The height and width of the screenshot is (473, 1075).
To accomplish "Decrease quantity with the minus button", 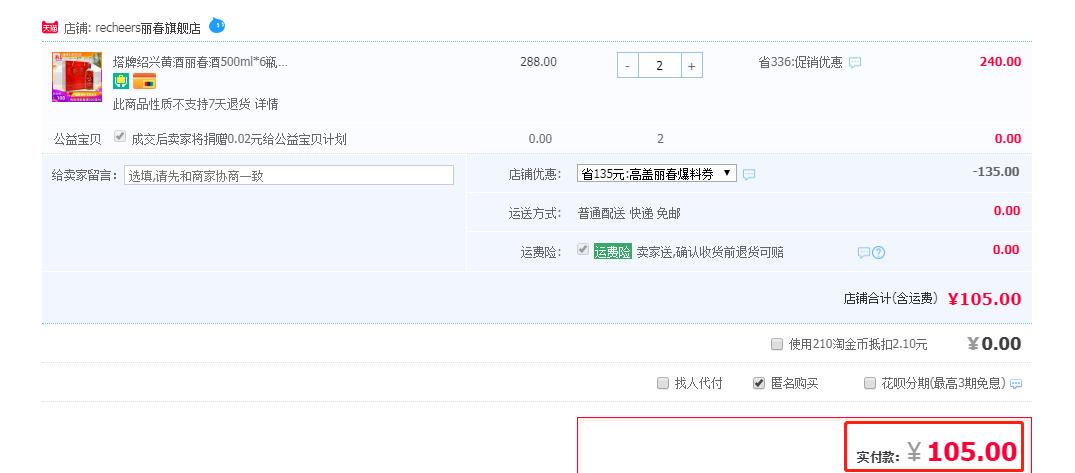I will coord(628,66).
